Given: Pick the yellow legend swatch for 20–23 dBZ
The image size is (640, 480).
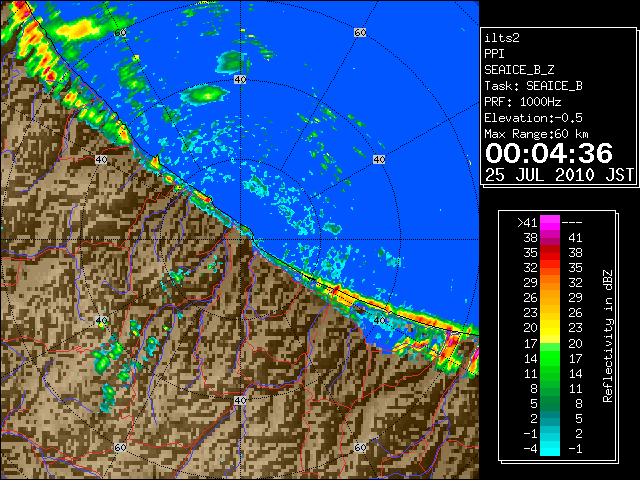Looking at the screenshot, I should (550, 328).
